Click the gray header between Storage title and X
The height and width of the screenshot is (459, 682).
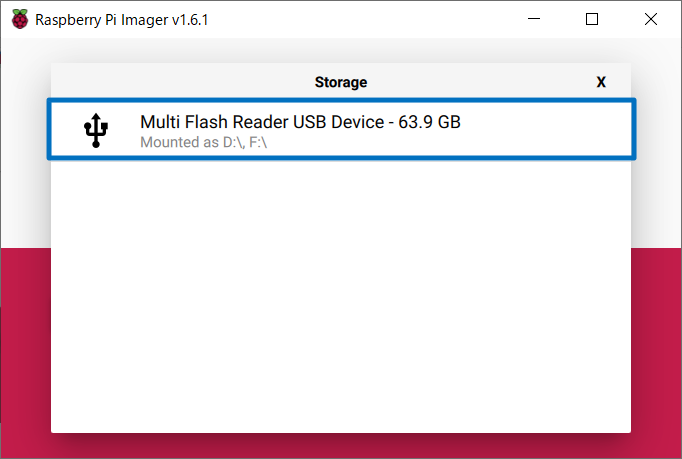click(x=481, y=81)
